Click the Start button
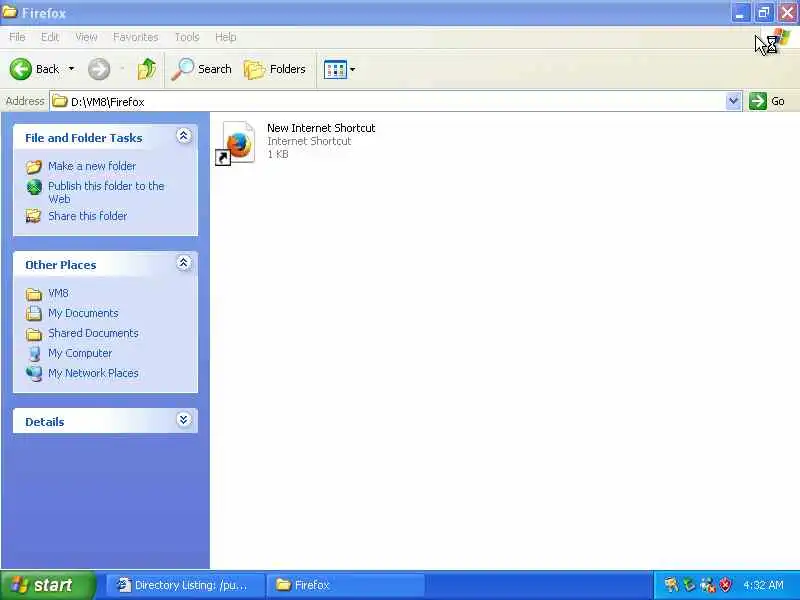The height and width of the screenshot is (600, 800). click(47, 585)
